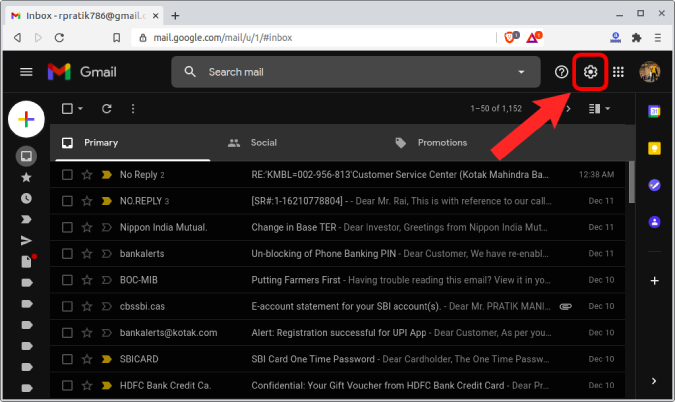The height and width of the screenshot is (402, 675).
Task: Click the Compose plus button
Action: click(26, 119)
